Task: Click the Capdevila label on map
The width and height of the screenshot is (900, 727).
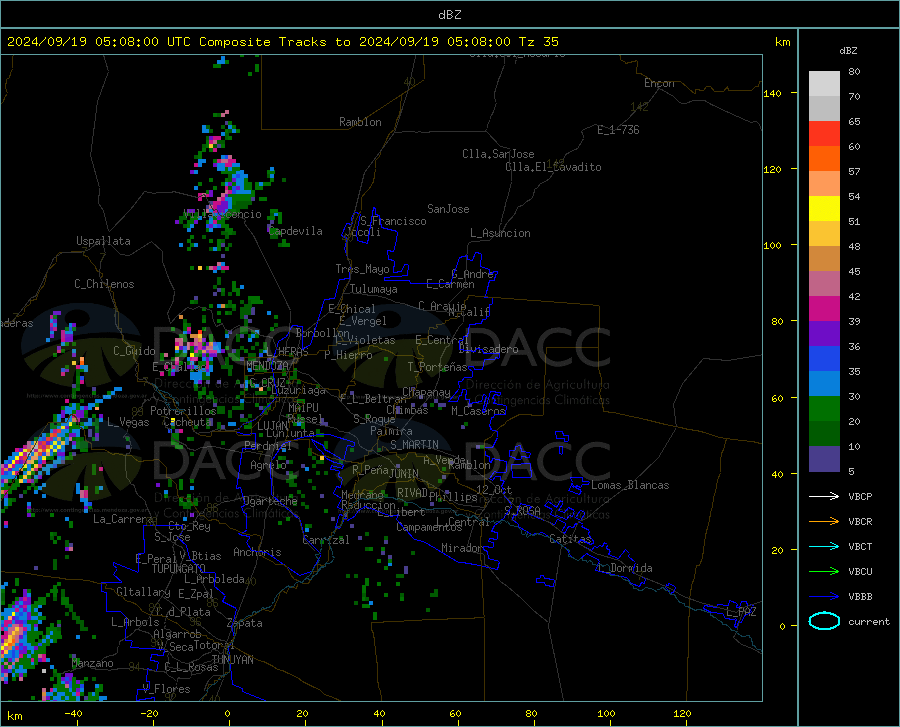Action: pos(296,231)
